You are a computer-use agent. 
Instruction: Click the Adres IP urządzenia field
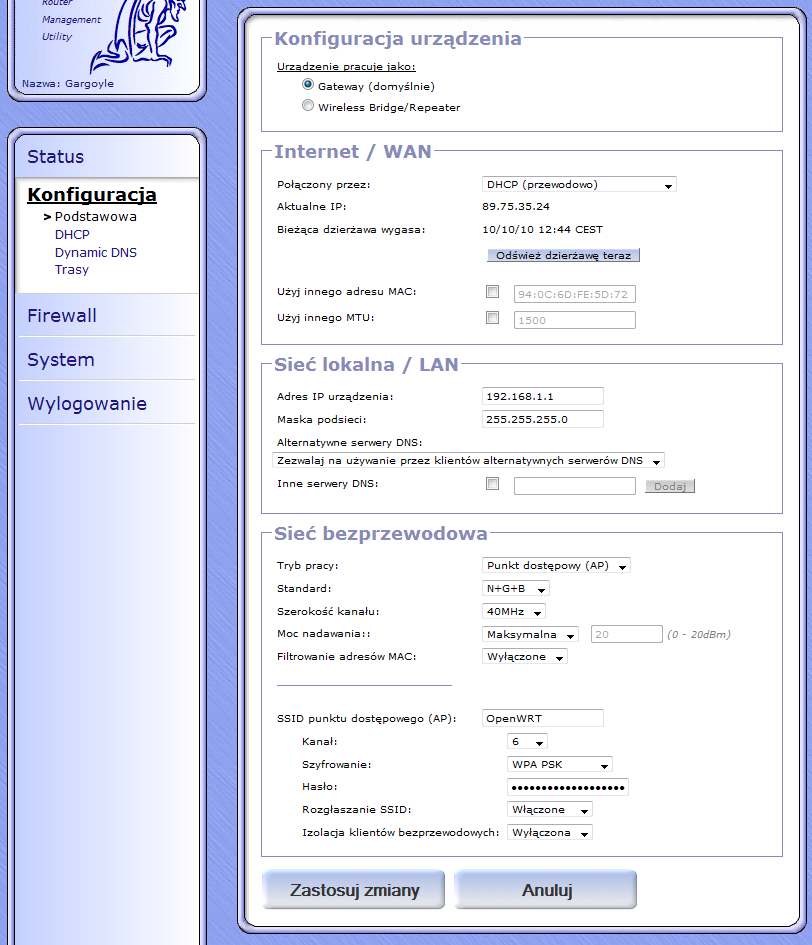pos(543,397)
